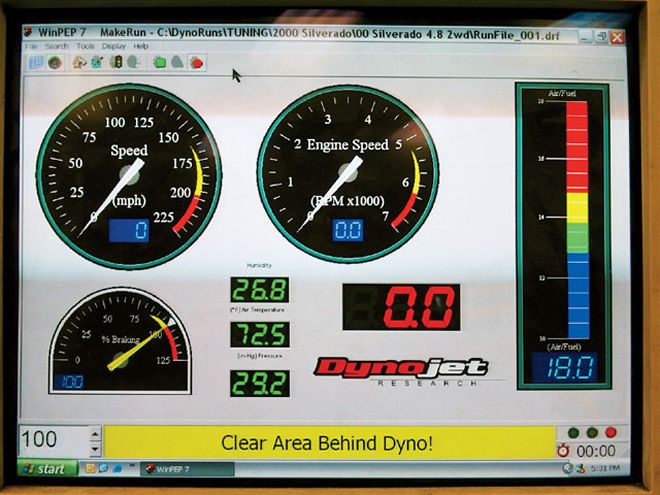
Task: Click the round green gauge toolbar icon
Action: tap(55, 63)
